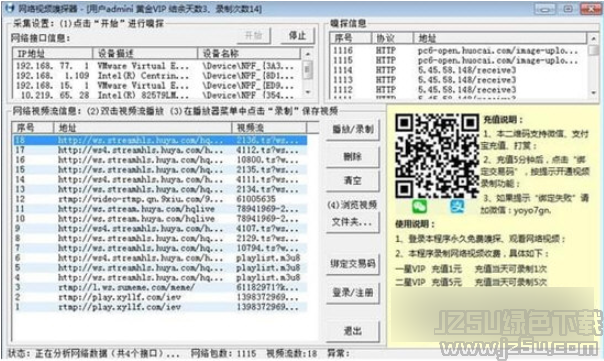Select stream row 5 playlist.m3u8

(160, 268)
